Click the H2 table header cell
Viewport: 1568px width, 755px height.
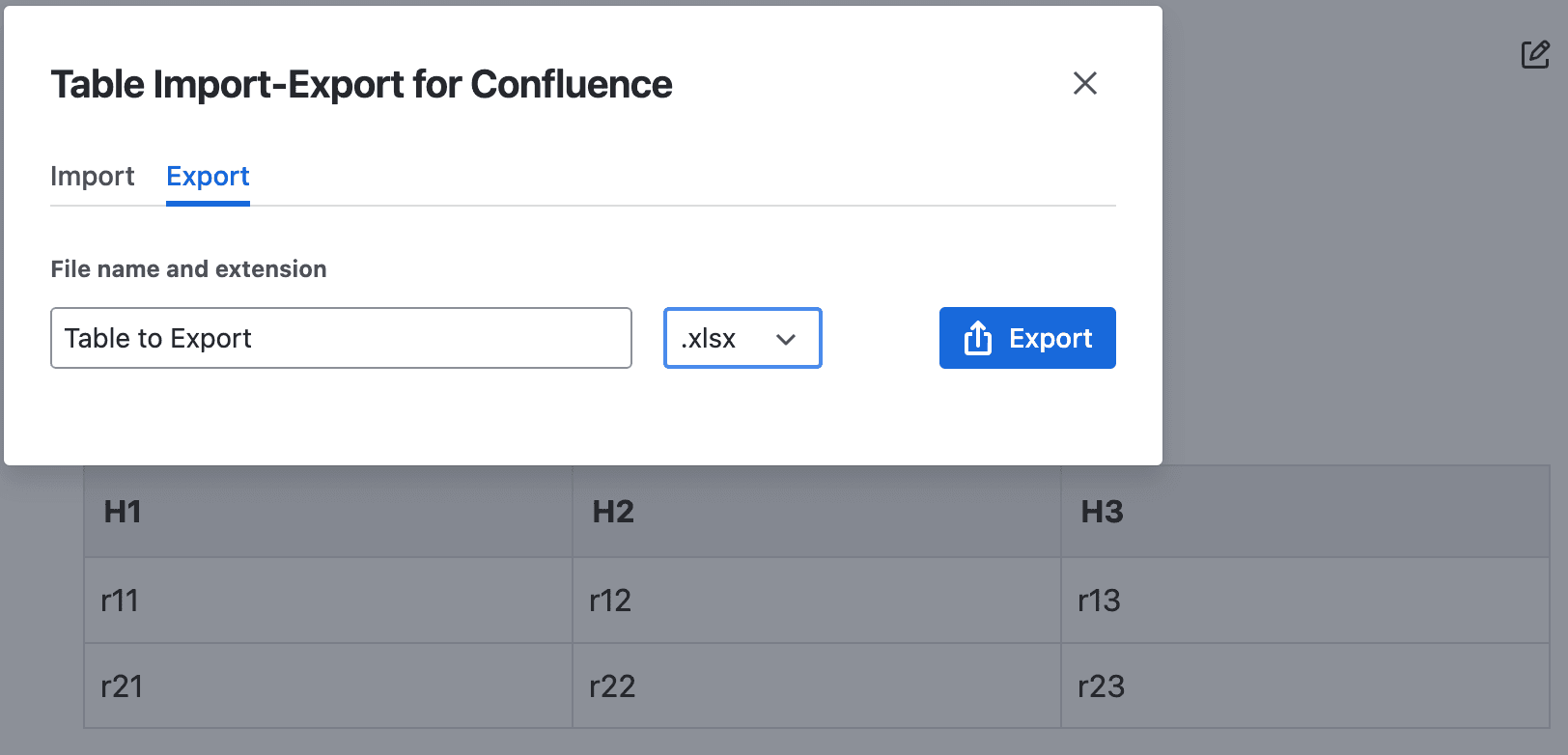click(x=816, y=512)
